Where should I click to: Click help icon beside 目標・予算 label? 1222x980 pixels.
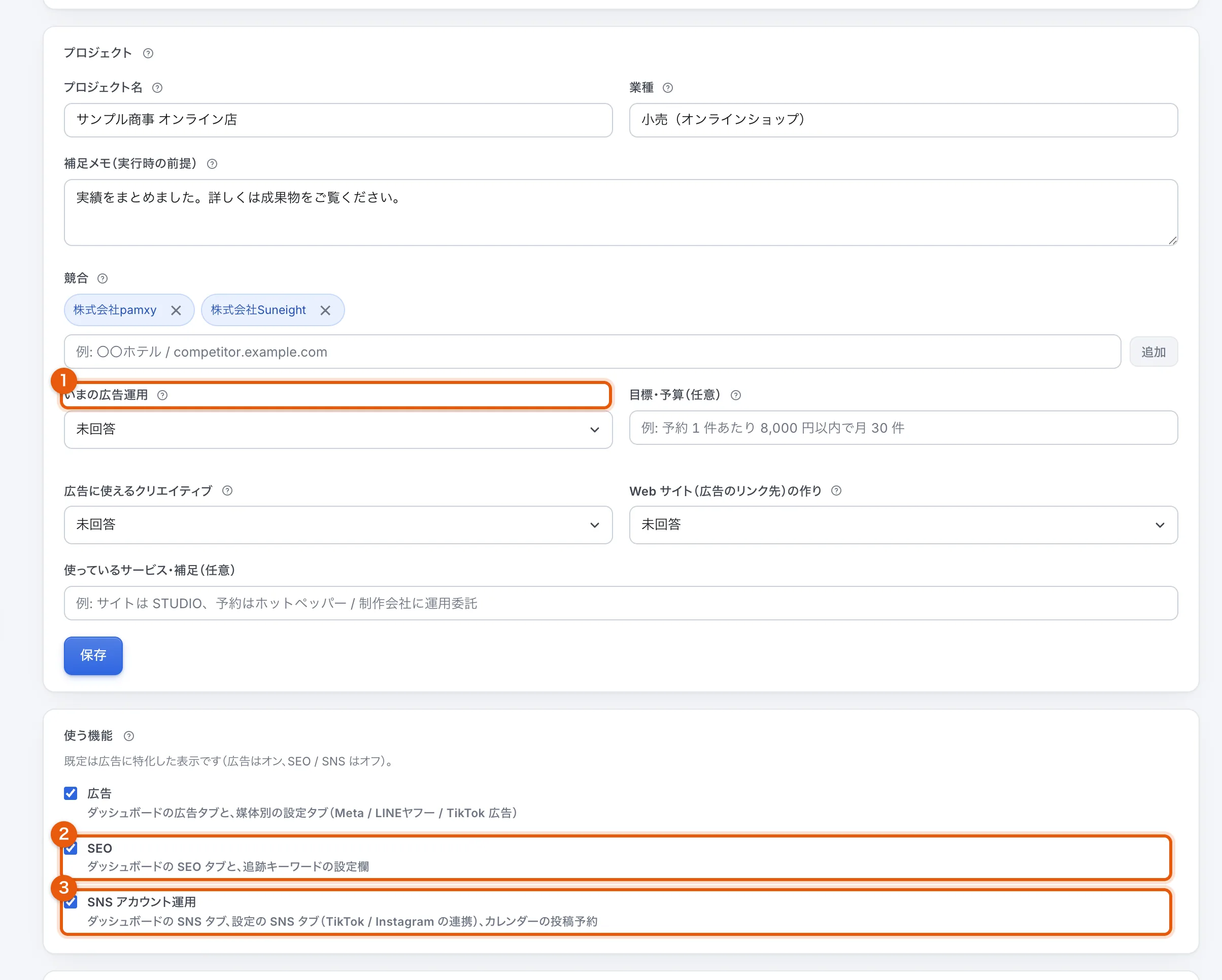click(x=736, y=395)
